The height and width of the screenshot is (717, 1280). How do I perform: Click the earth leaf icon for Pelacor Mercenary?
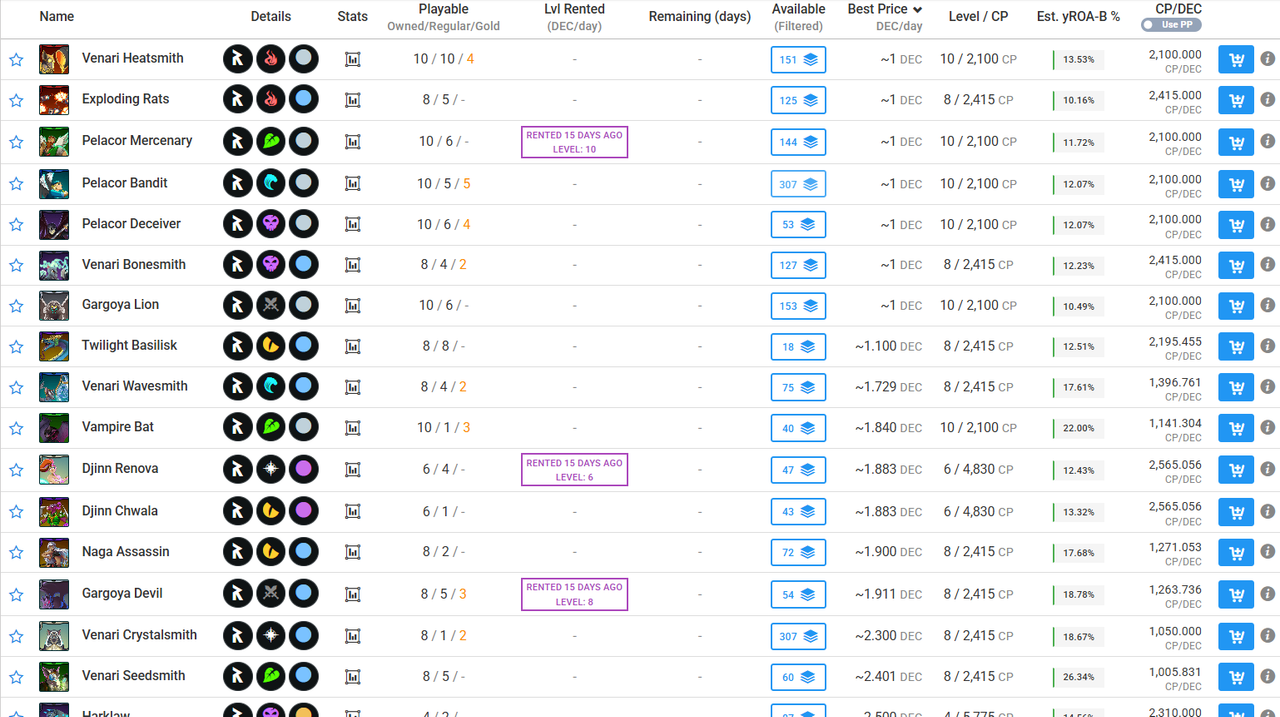pos(271,142)
